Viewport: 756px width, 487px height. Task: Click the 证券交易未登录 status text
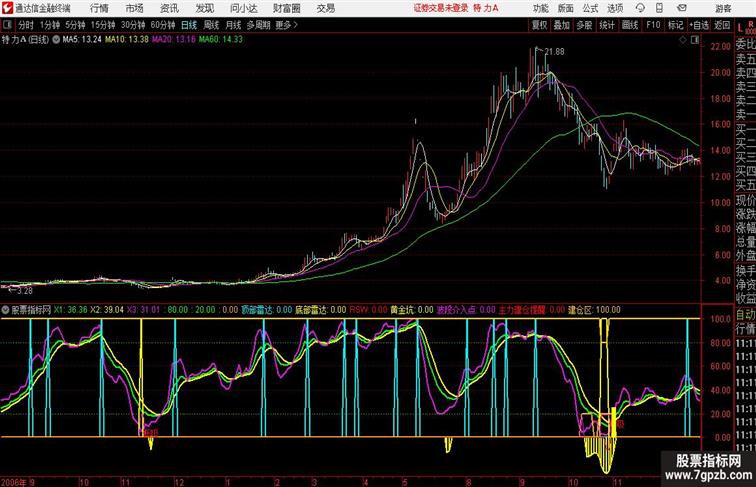click(441, 8)
